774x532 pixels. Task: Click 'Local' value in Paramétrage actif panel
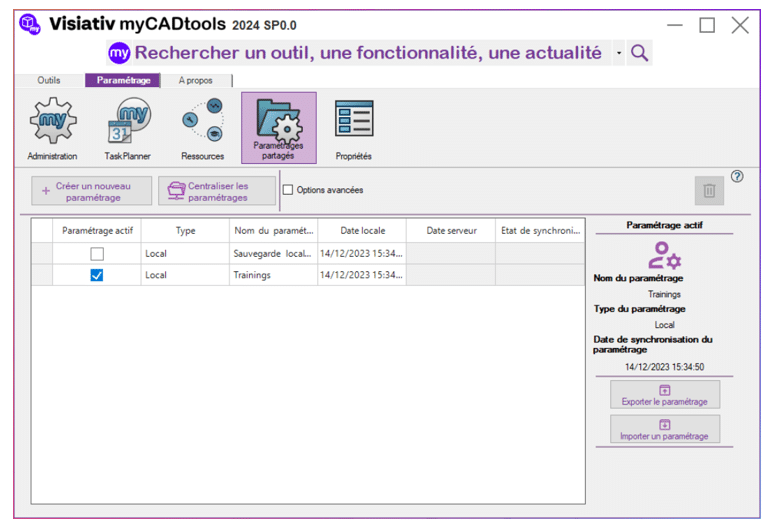pos(664,325)
